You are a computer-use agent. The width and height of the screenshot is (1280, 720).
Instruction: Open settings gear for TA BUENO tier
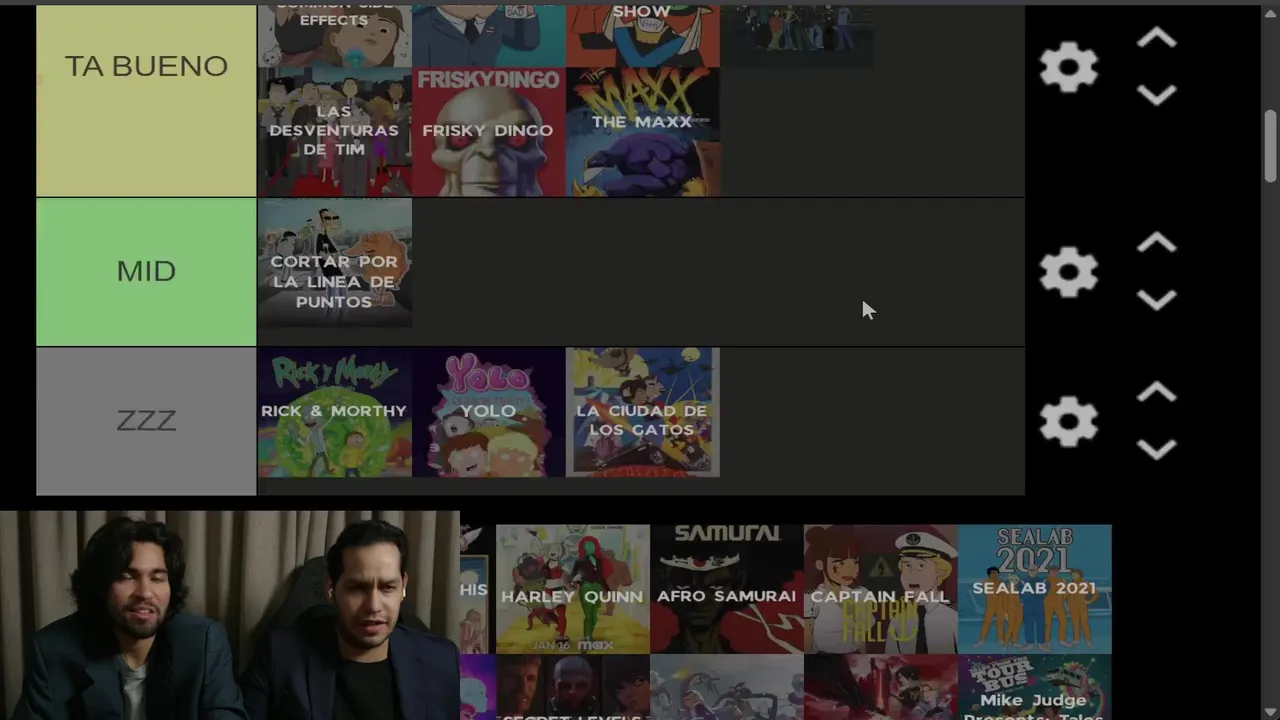coord(1068,68)
